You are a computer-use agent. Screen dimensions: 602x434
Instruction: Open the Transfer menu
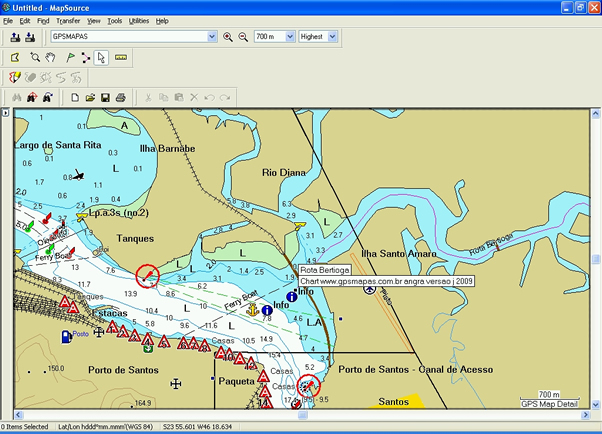click(68, 20)
